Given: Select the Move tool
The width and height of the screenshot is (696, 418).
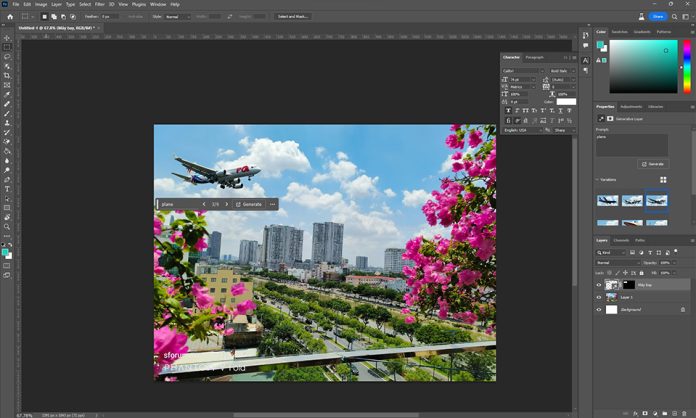Looking at the screenshot, I should [7, 37].
